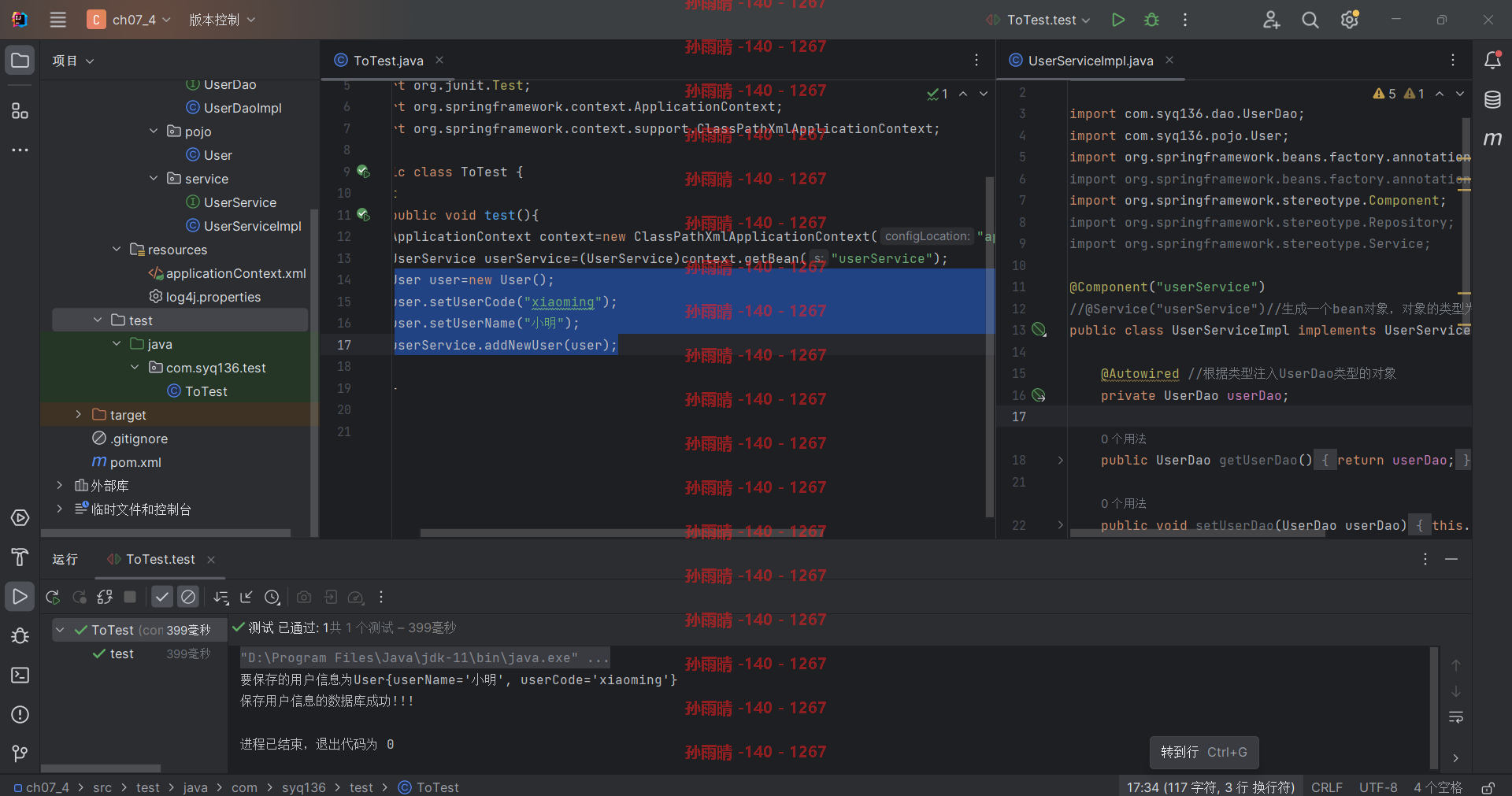Stop the running process square button
The width and height of the screenshot is (1512, 796).
tap(131, 598)
